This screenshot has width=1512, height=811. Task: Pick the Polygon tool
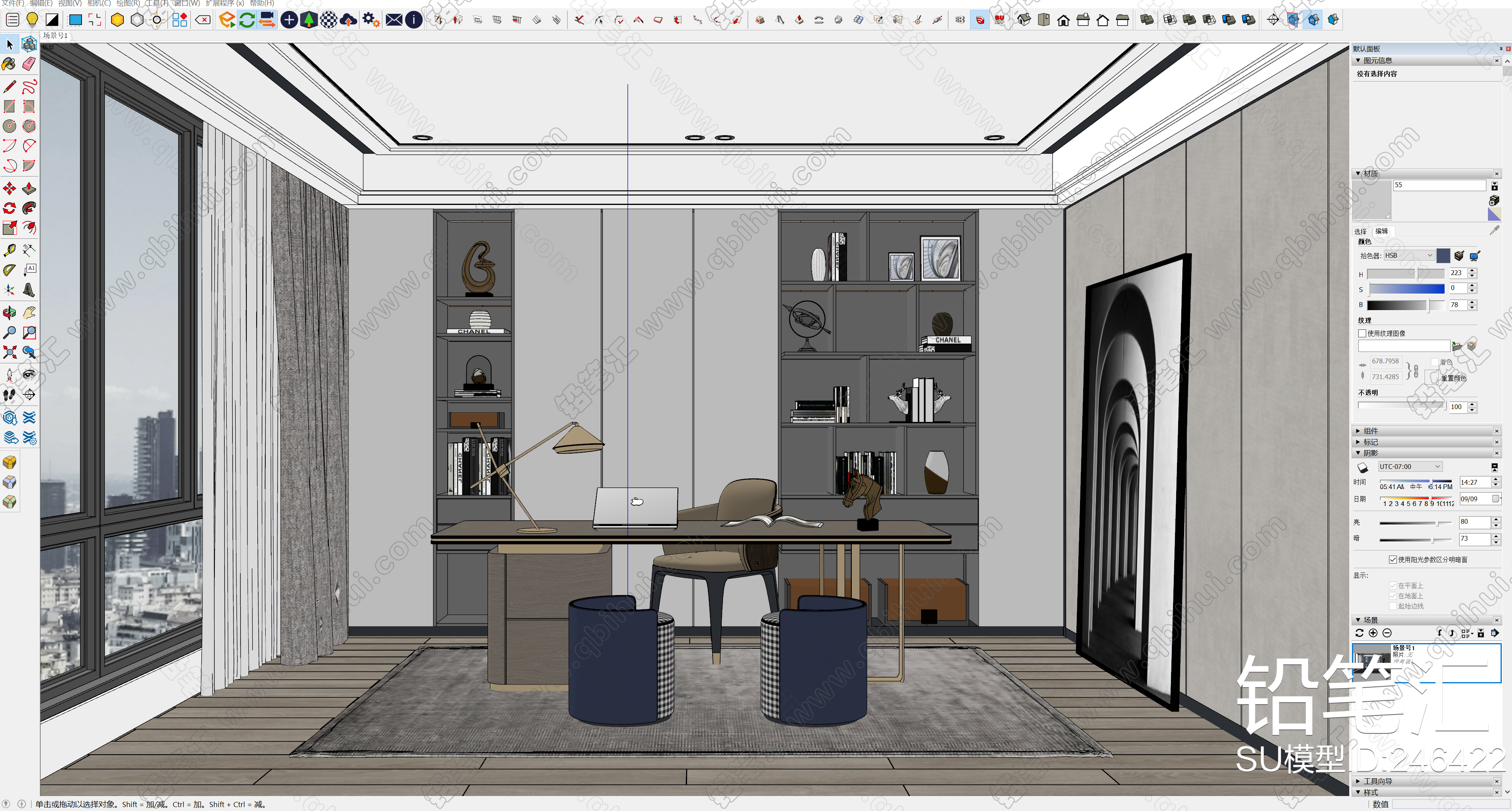pos(29,126)
